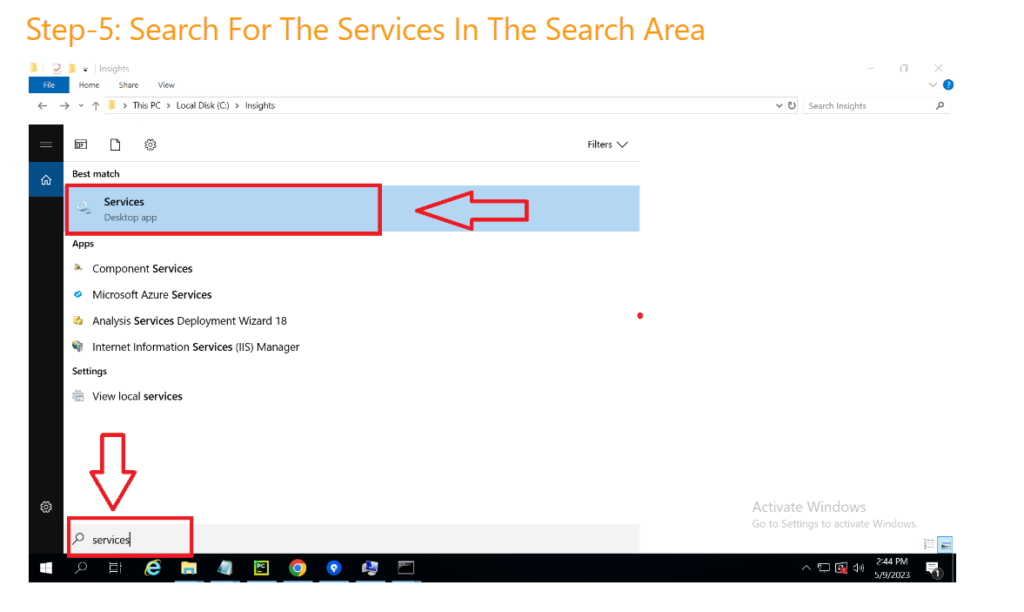Toggle the hamburger menu in search panel
Screen dimensions: 1024x612
45,145
